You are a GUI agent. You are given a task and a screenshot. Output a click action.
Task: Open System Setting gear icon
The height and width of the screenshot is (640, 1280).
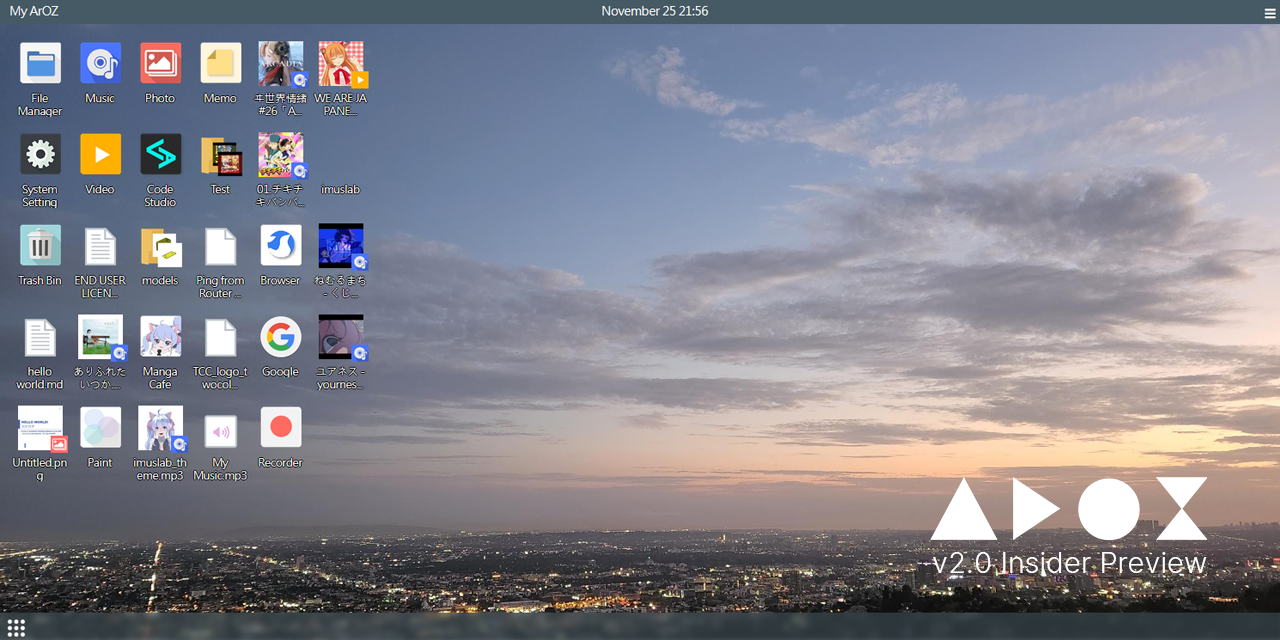pos(40,155)
